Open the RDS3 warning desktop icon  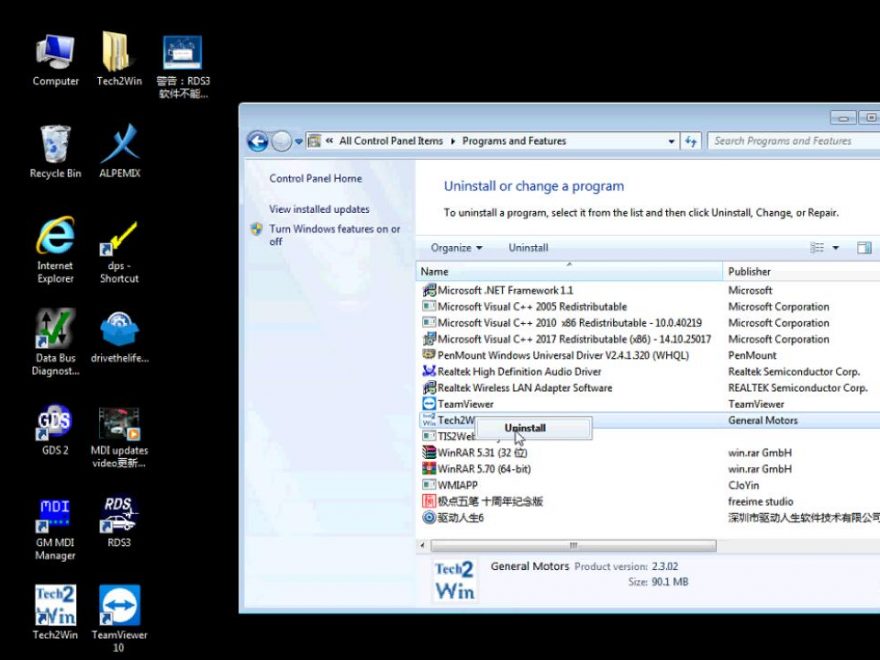pyautogui.click(x=183, y=66)
